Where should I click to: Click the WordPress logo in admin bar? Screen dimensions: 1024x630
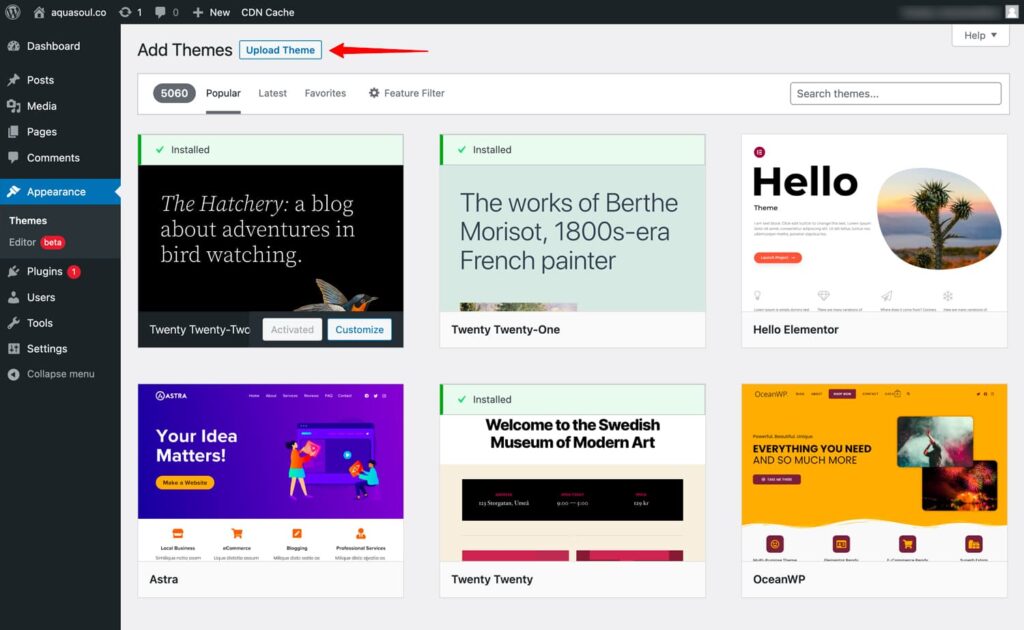click(13, 12)
